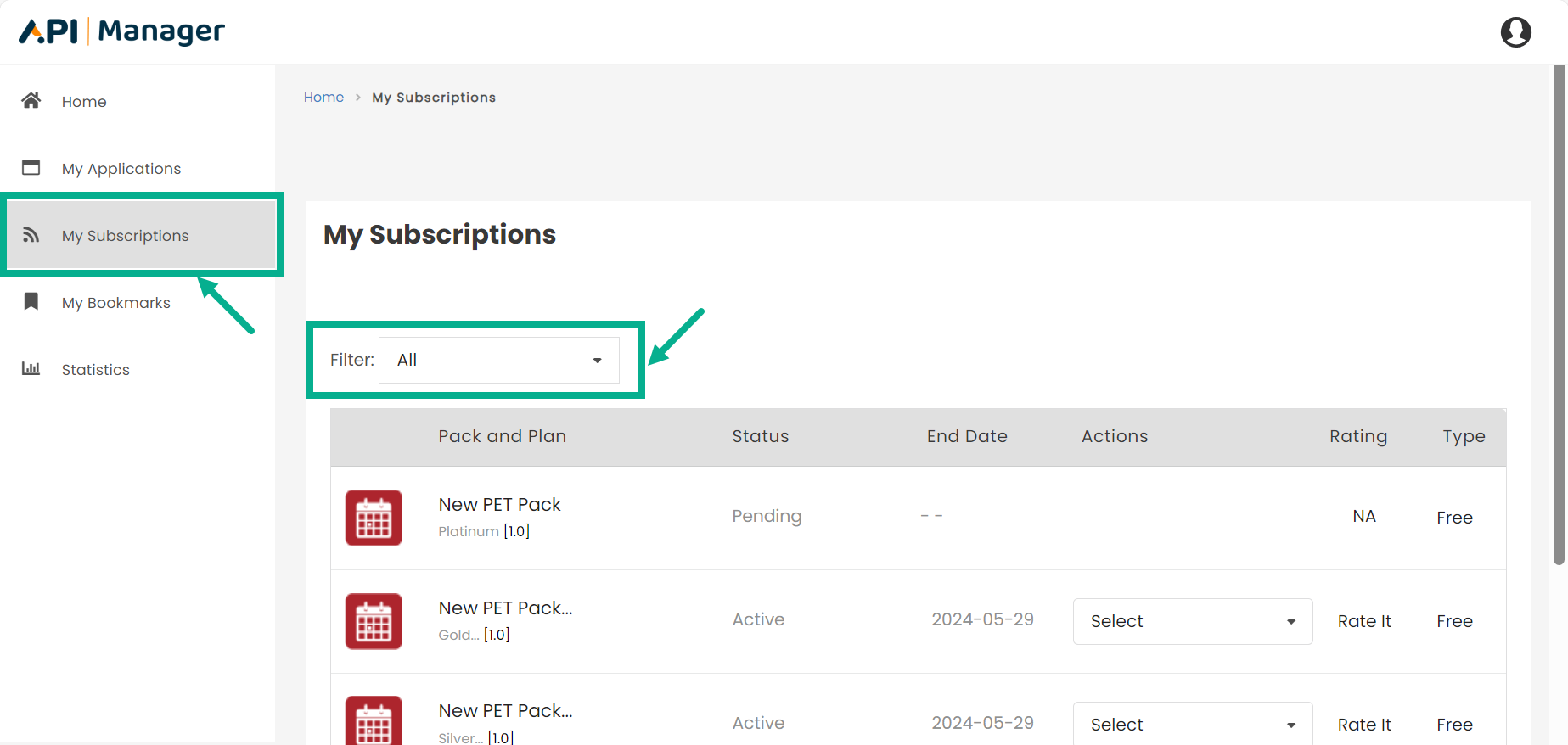Open Statistics in sidebar
1568x745 pixels.
click(138, 369)
